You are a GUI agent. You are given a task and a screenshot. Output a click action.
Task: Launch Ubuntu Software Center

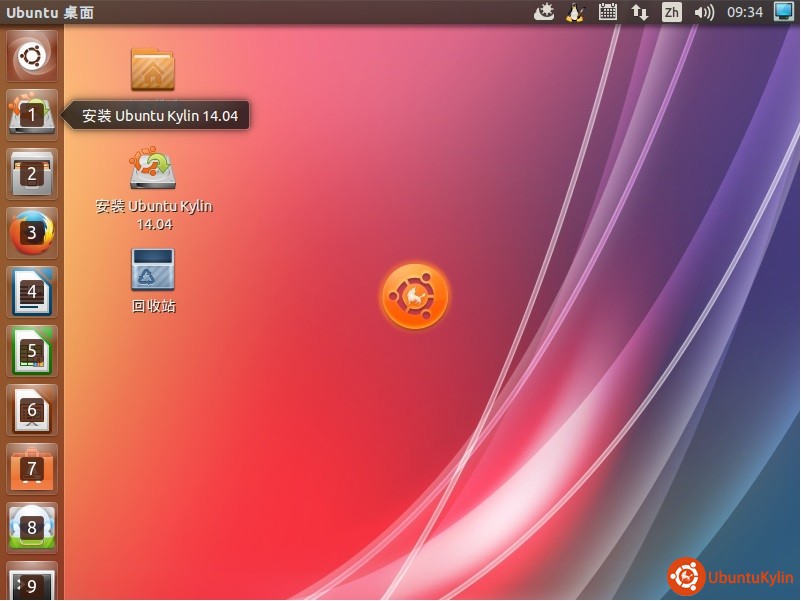[x=31, y=468]
